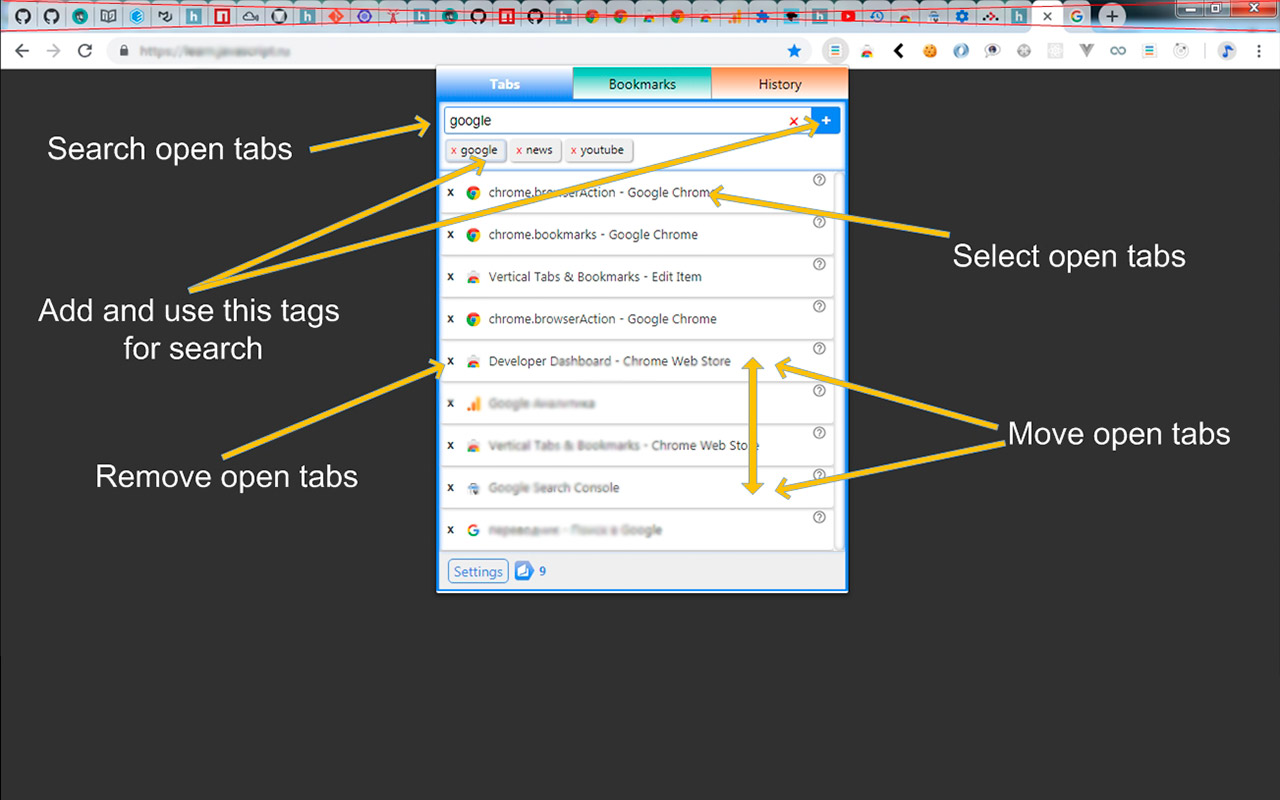The height and width of the screenshot is (800, 1280).
Task: Clear the search field with red x
Action: coord(794,121)
